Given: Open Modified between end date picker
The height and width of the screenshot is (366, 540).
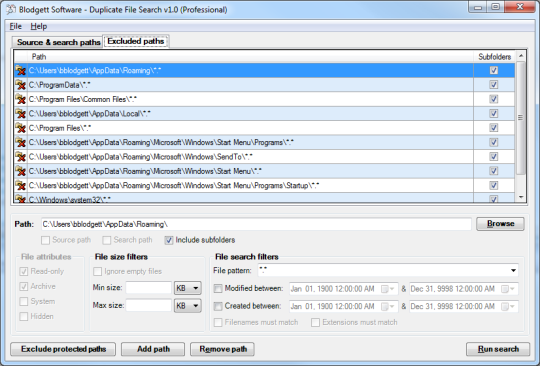Looking at the screenshot, I should [508, 289].
